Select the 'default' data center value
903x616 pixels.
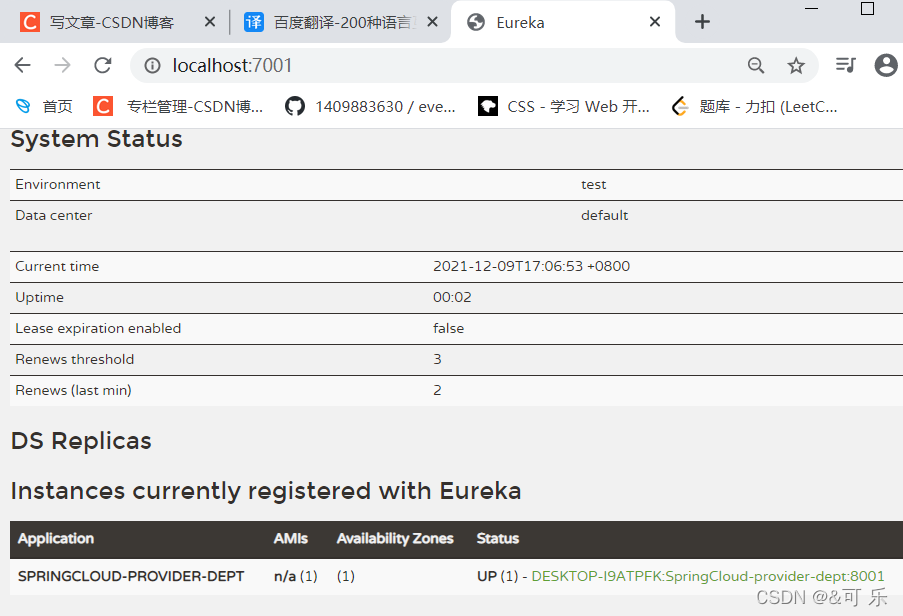click(x=604, y=215)
